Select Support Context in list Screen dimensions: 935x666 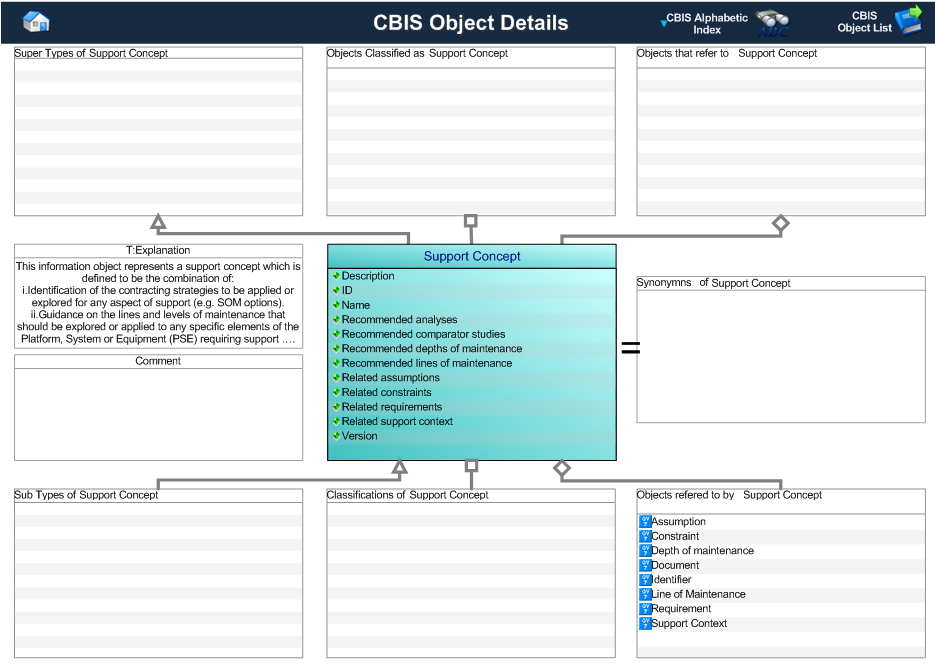point(689,623)
